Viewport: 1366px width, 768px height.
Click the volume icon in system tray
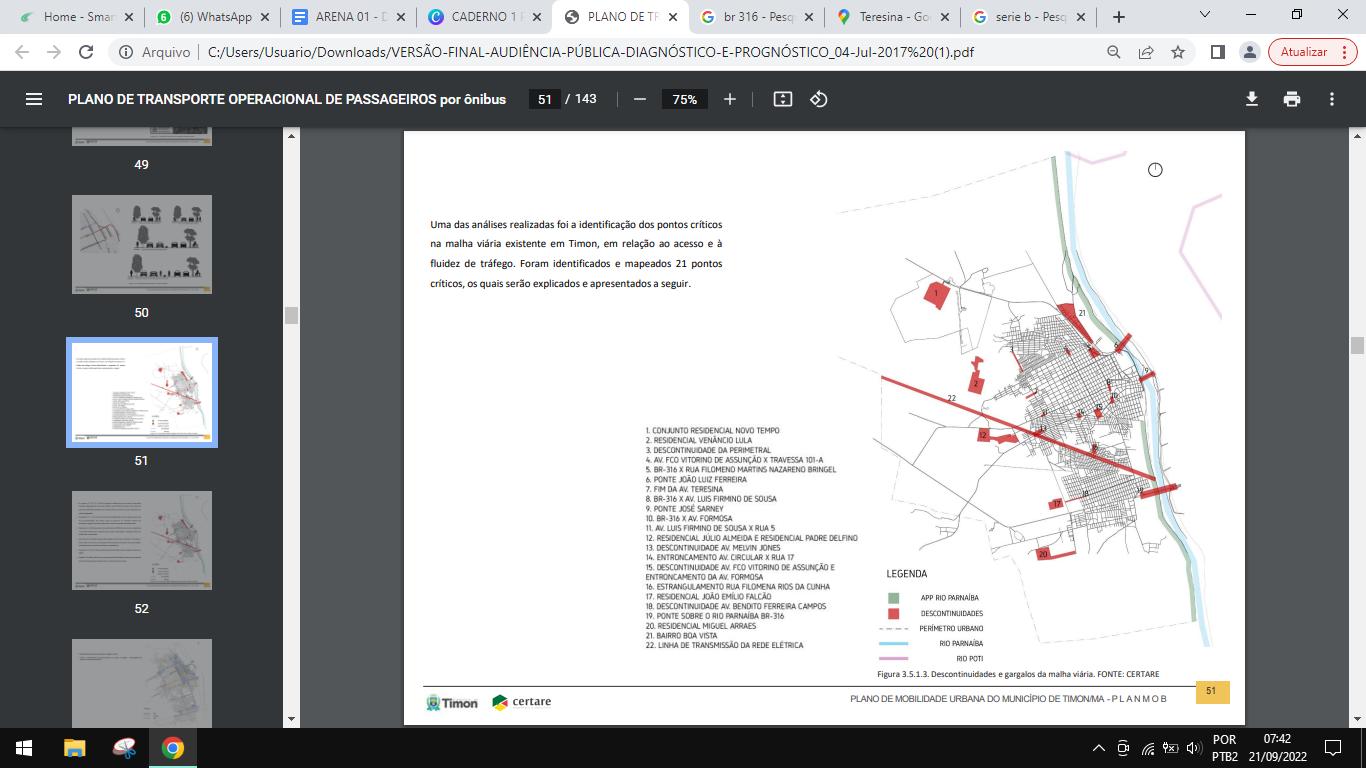tap(1192, 747)
